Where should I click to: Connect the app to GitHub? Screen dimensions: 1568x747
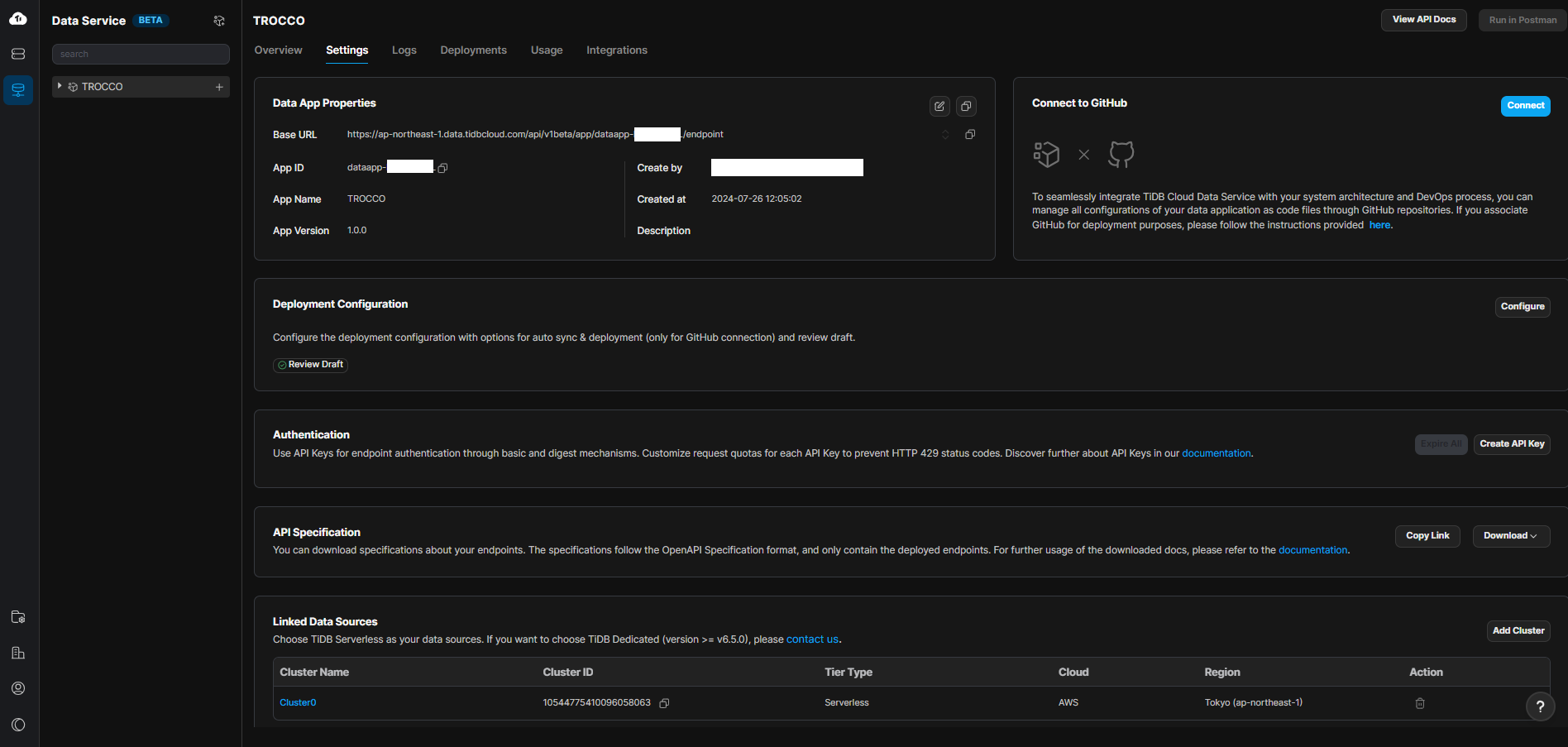[x=1526, y=106]
